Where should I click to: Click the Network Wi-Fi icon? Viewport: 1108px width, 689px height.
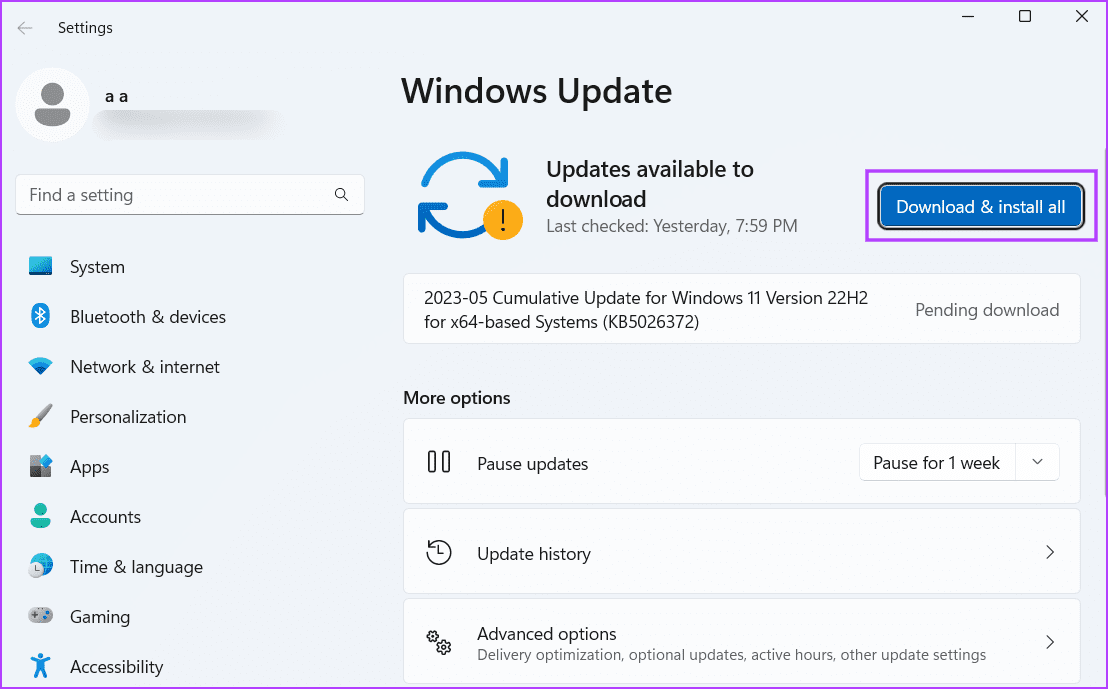[40, 366]
